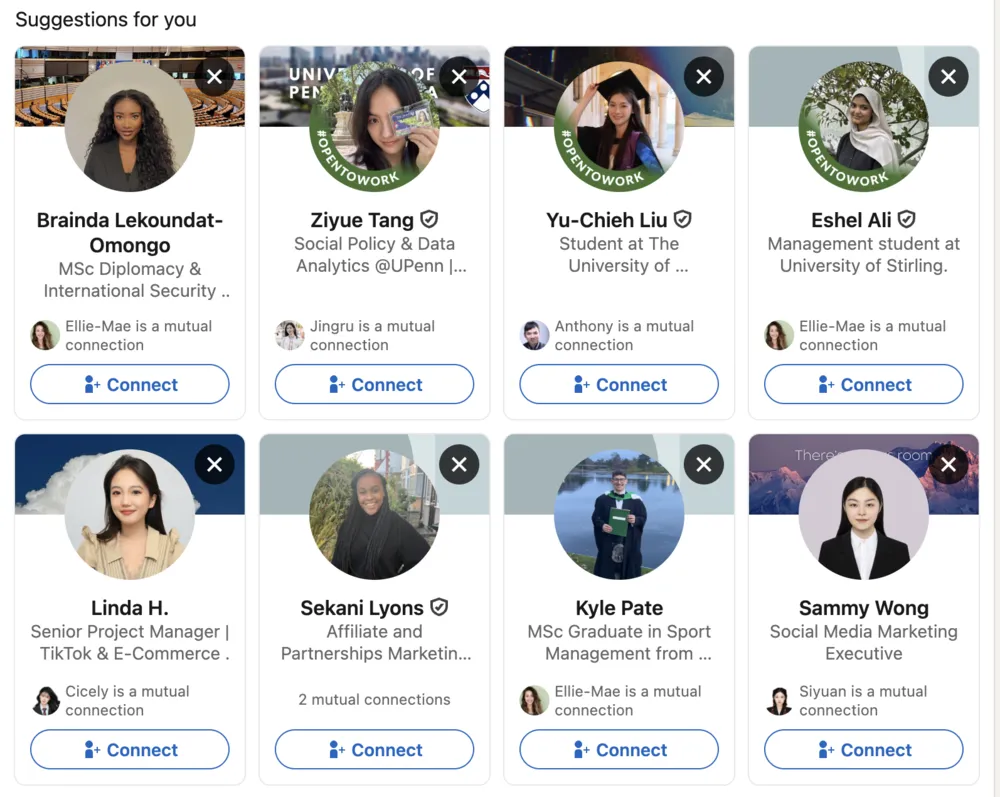Open Linda H.'s profile picture

coord(129,514)
